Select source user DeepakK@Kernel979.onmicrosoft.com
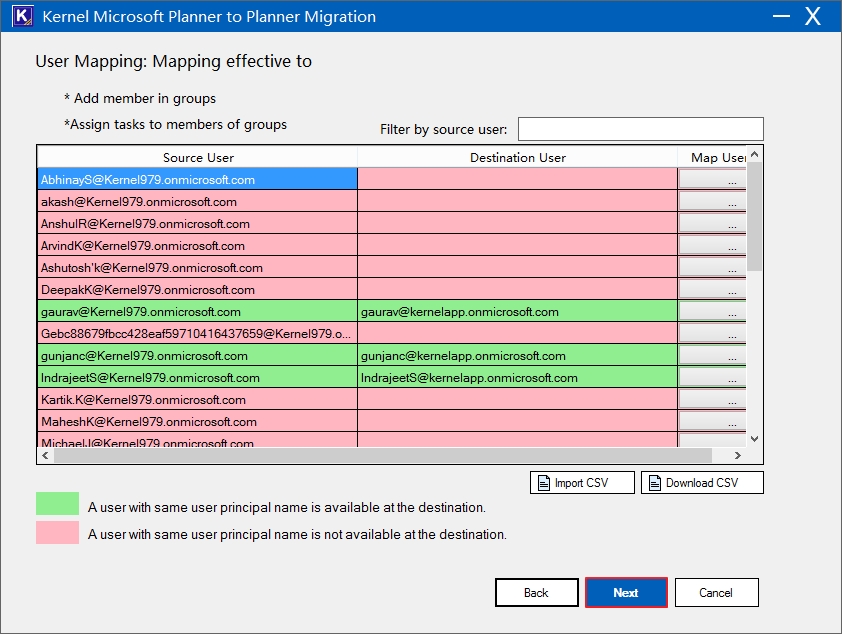Viewport: 842px width, 634px height. 198,289
